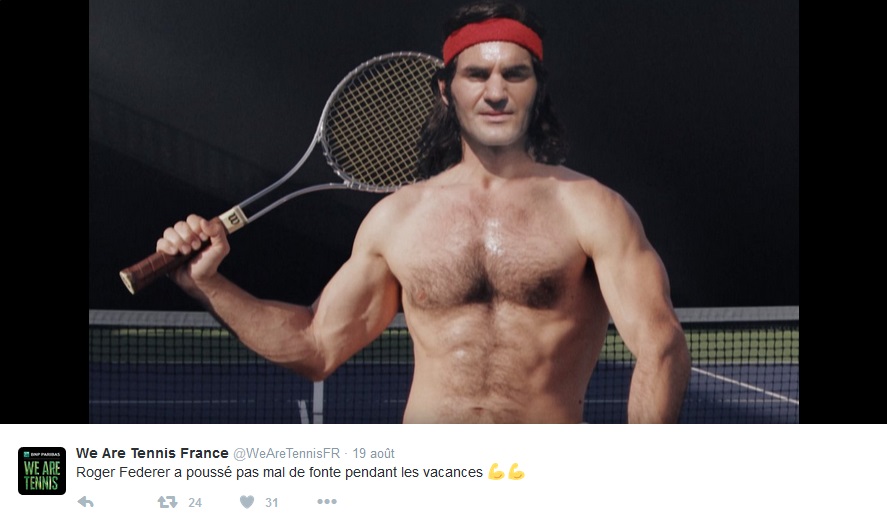Click the red headband in the photo
Image resolution: width=887 pixels, height=532 pixels.
pyautogui.click(x=493, y=39)
